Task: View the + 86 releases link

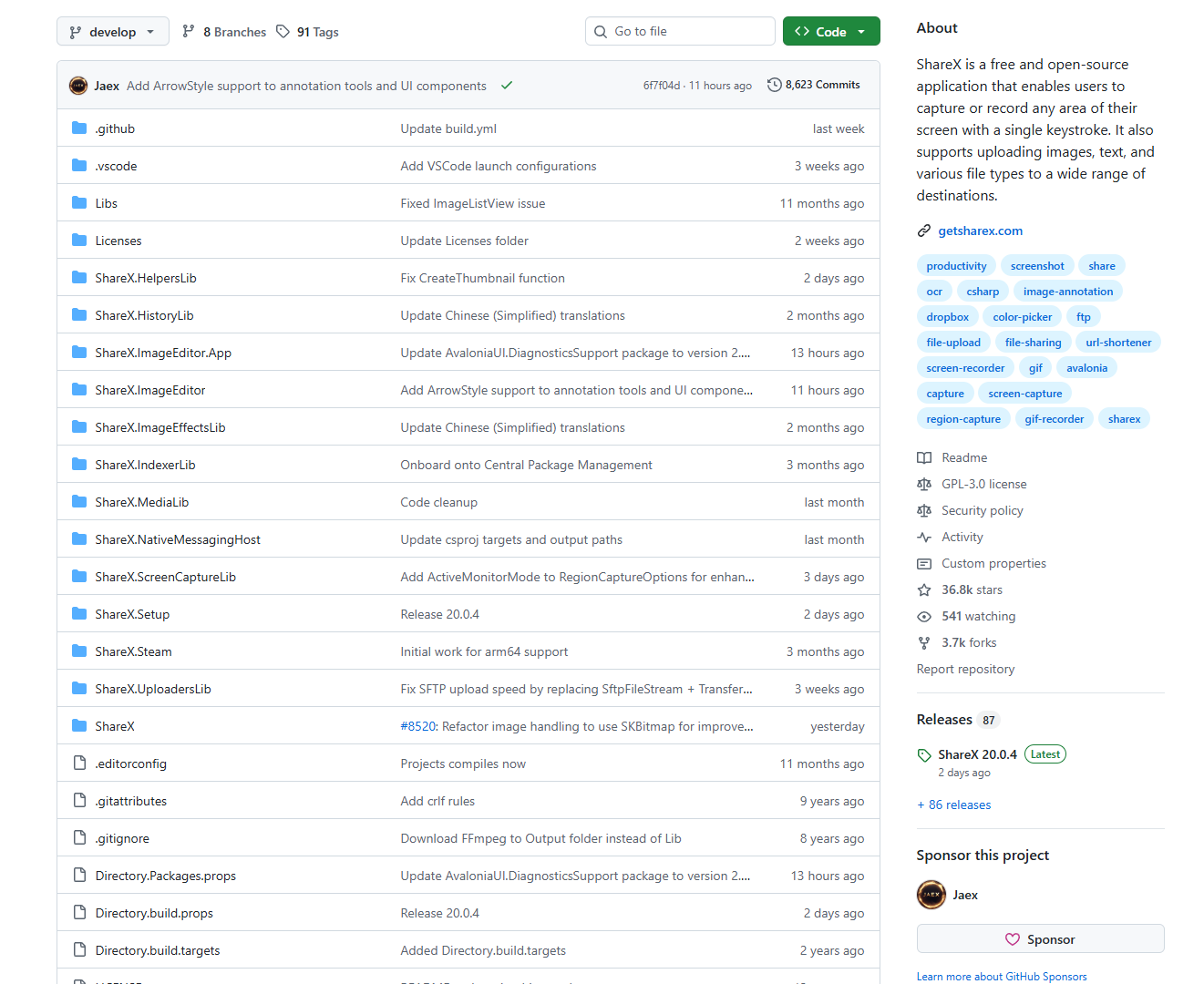Action: pos(954,805)
